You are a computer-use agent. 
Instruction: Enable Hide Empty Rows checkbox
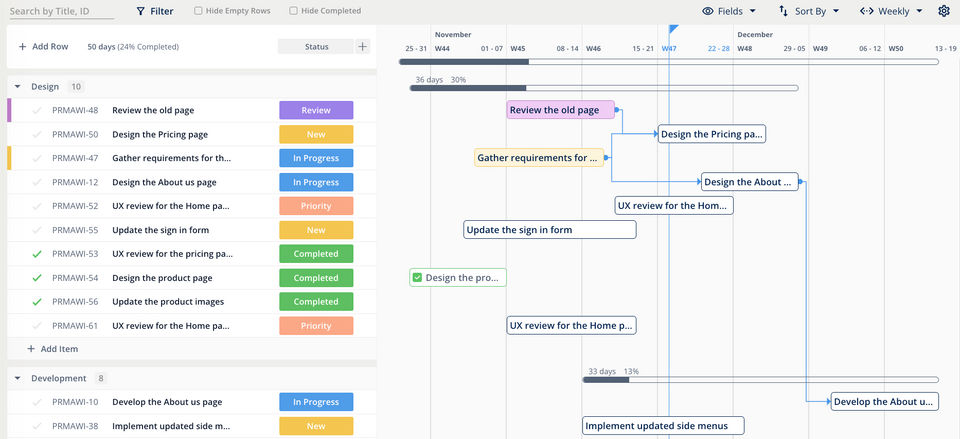point(198,11)
